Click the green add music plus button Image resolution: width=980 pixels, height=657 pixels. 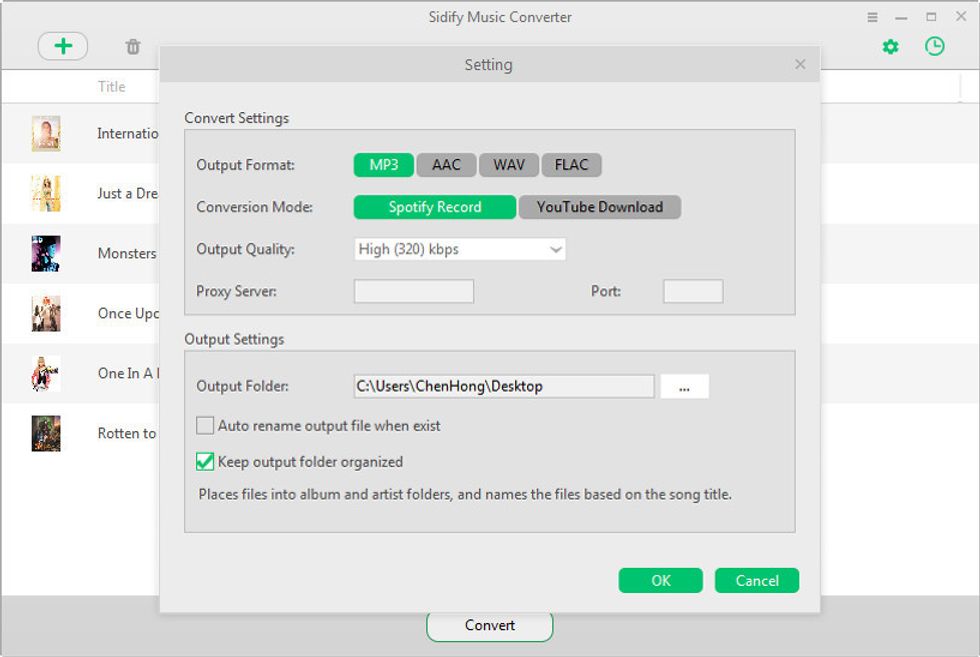coord(62,46)
